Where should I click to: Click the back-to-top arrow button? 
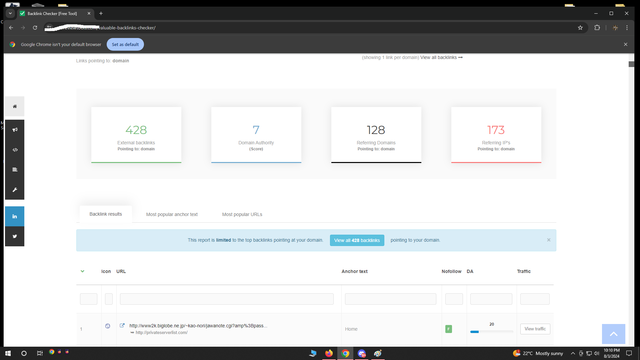pyautogui.click(x=613, y=334)
